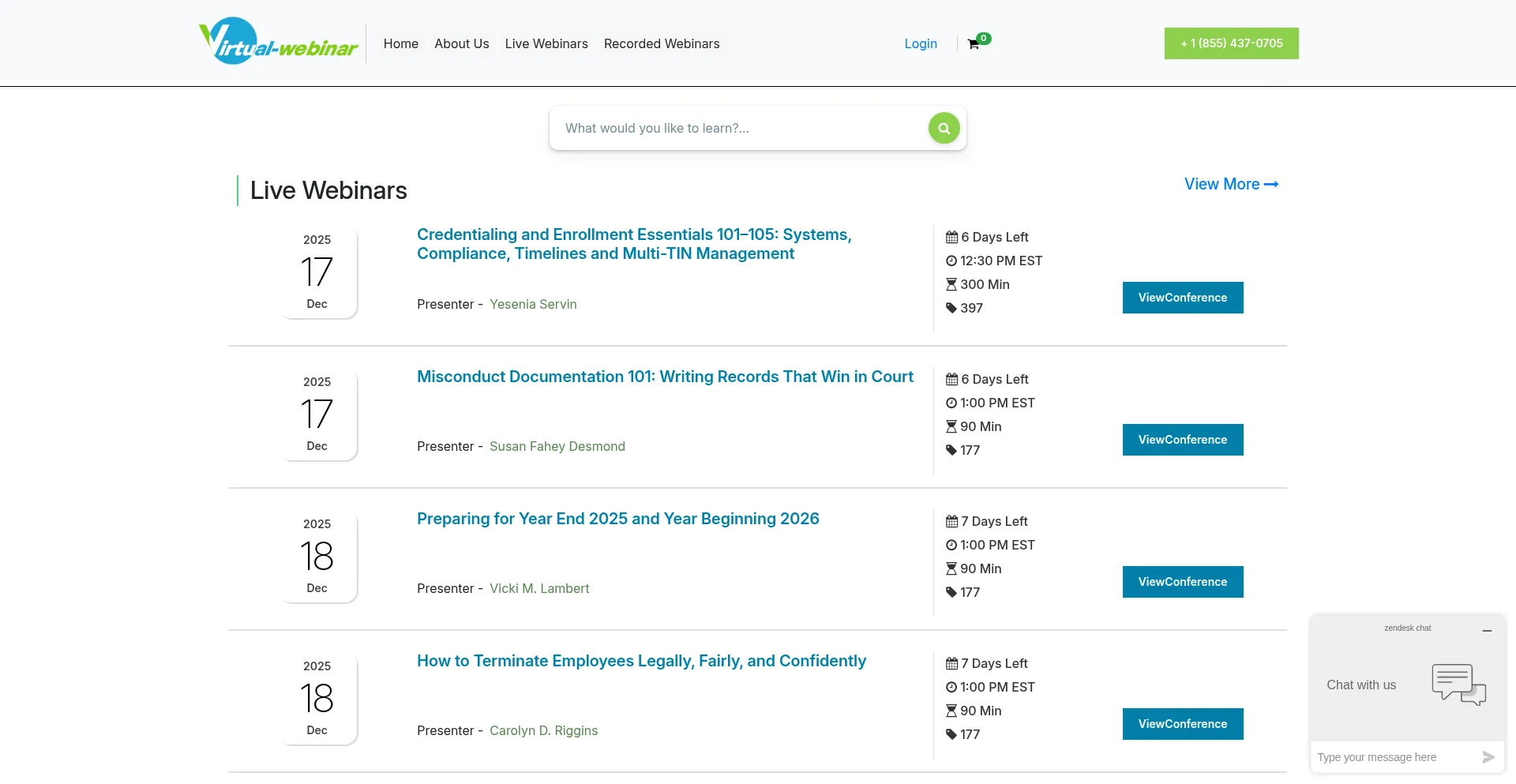This screenshot has width=1516, height=784.
Task: Click the chat message input field
Action: coord(1394,757)
